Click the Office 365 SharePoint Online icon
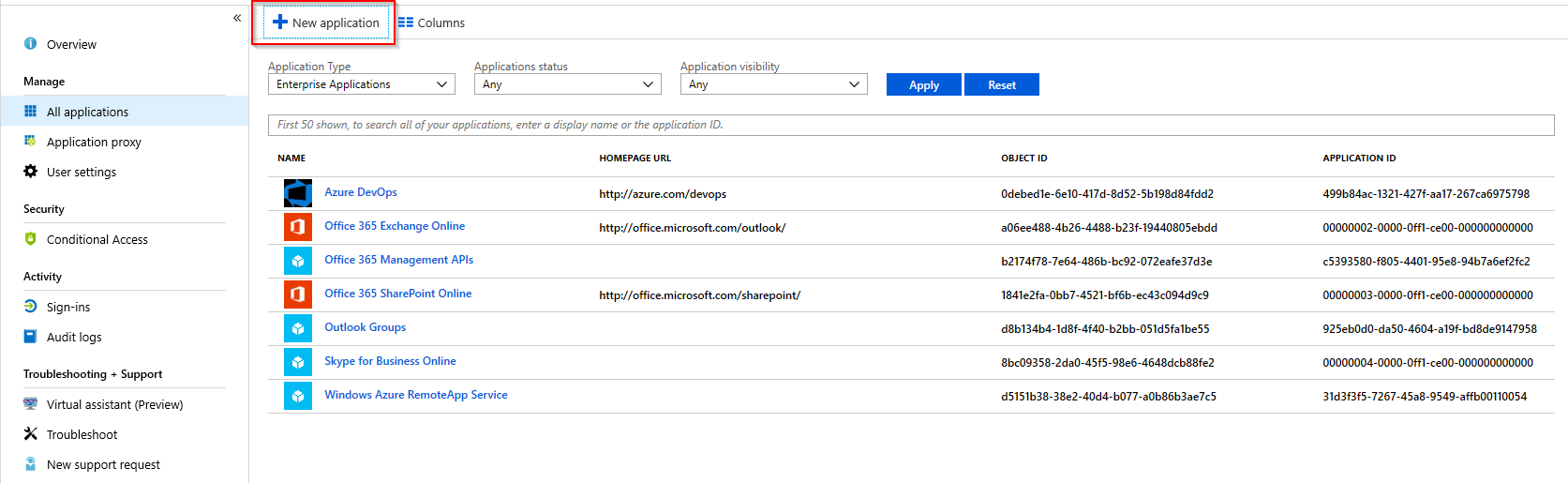 (297, 294)
